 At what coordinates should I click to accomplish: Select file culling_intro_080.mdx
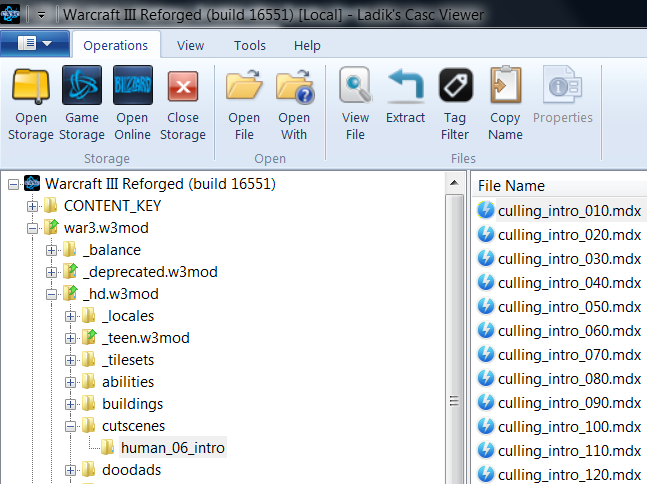pos(569,378)
